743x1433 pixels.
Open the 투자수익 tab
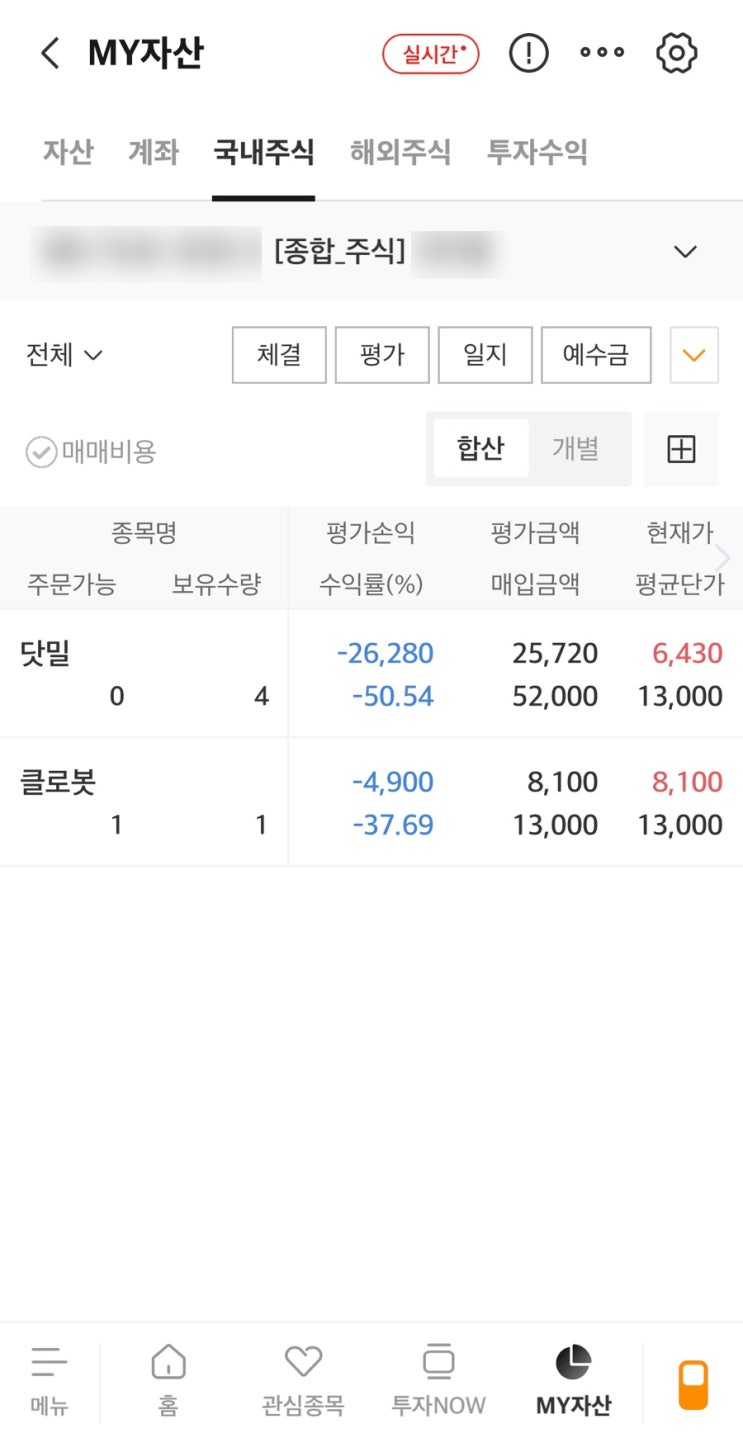point(537,153)
